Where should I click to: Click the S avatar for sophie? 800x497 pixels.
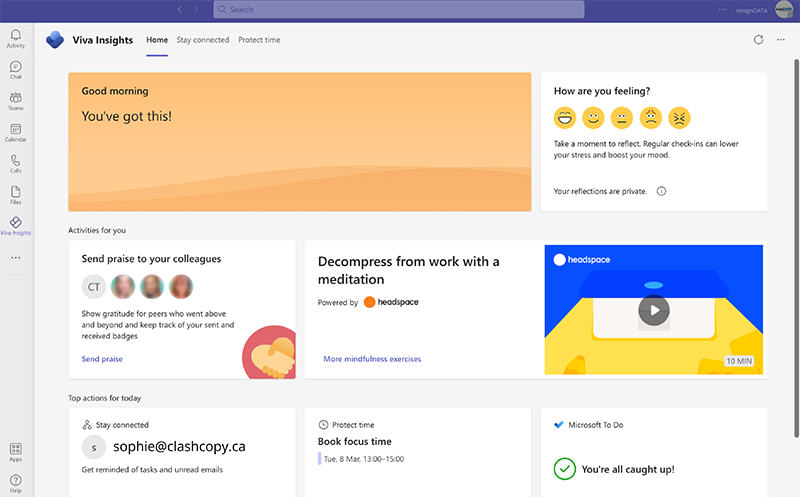(x=93, y=448)
